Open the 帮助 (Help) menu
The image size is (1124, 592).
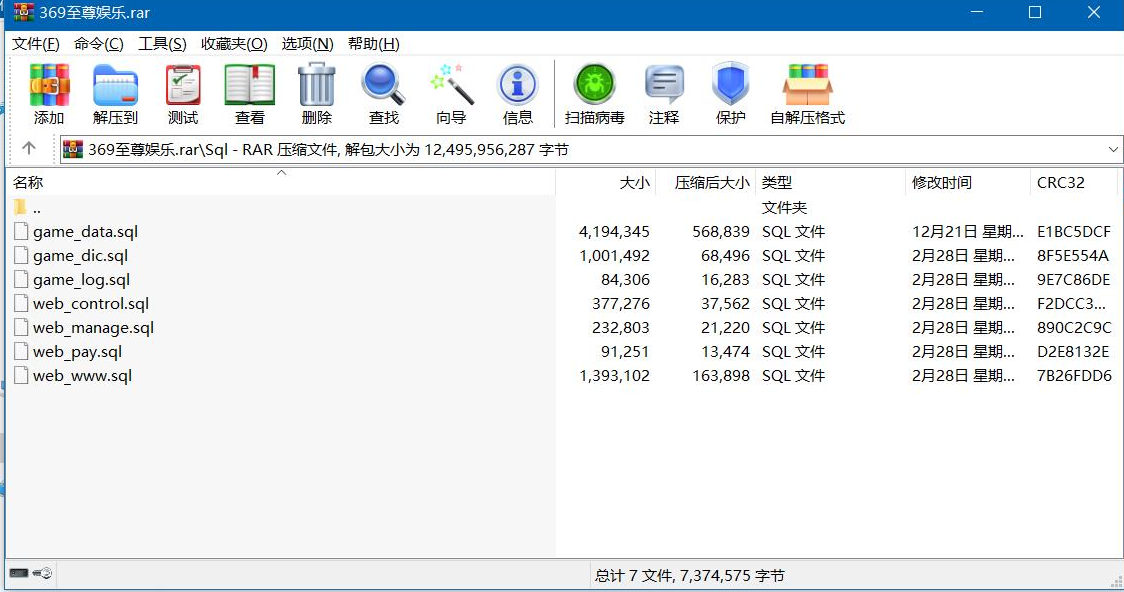point(371,44)
